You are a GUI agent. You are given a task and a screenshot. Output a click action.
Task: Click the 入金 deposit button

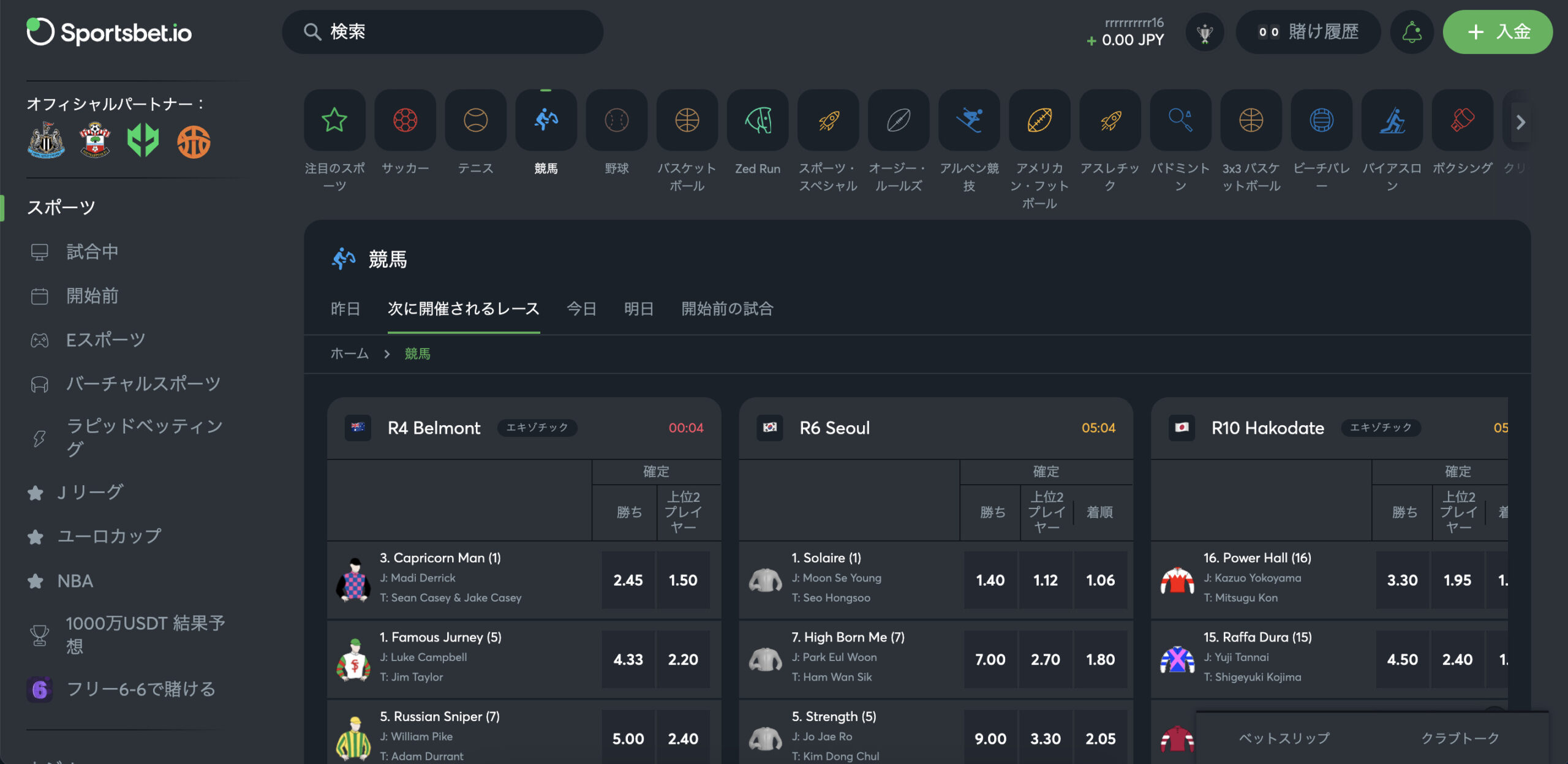pyautogui.click(x=1498, y=32)
